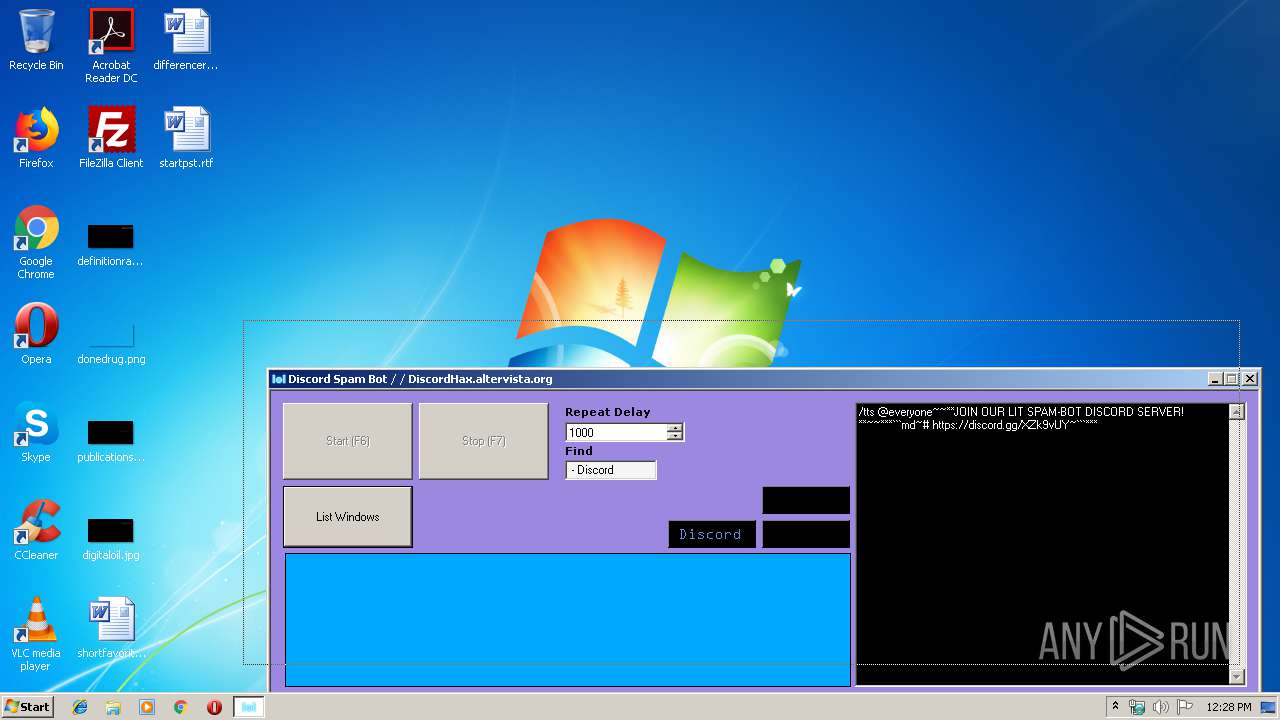Open the Recycle Bin desktop icon

[36, 40]
